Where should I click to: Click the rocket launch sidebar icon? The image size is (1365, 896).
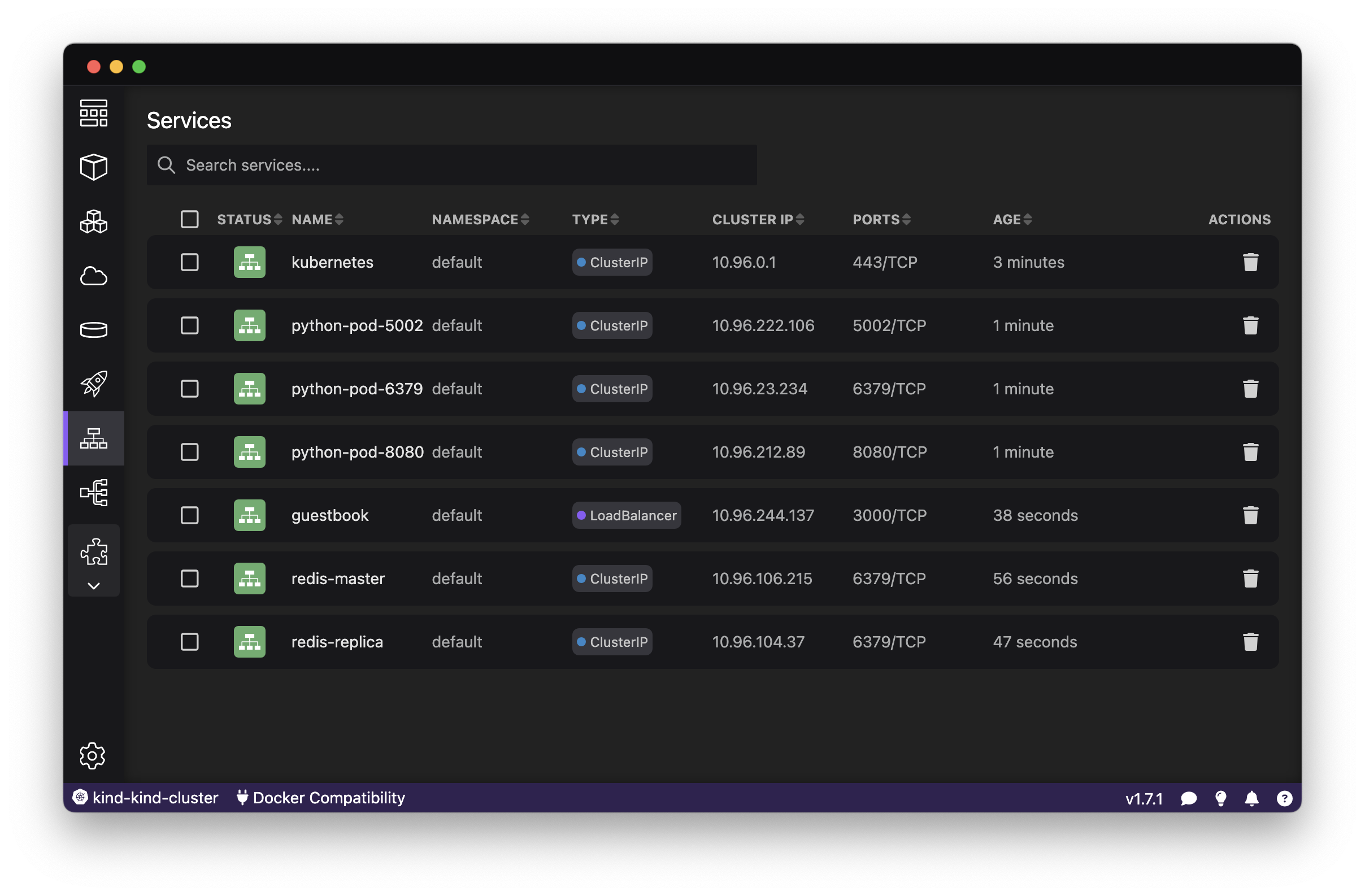point(93,383)
